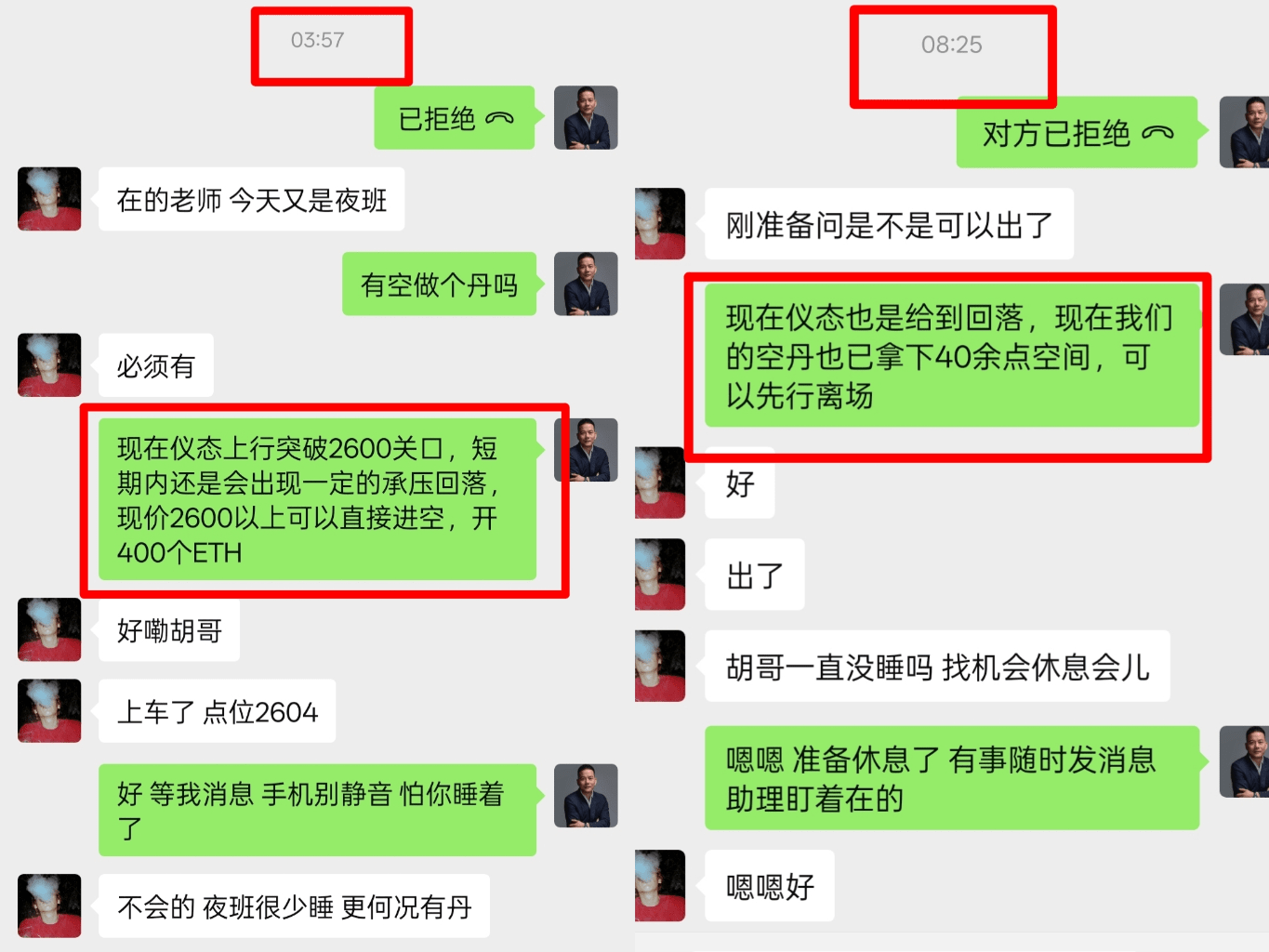1269x952 pixels.
Task: Tap the 出了 message bubble
Action: (754, 575)
